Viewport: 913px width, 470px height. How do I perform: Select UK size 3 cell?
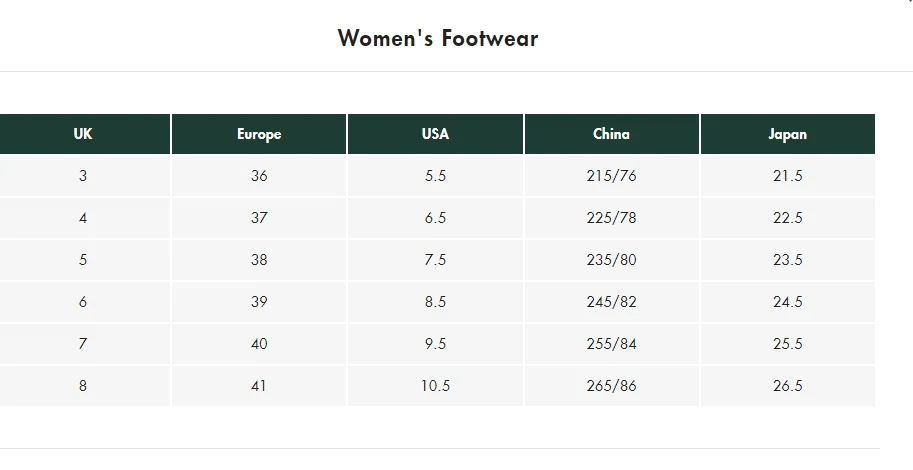[x=83, y=176]
